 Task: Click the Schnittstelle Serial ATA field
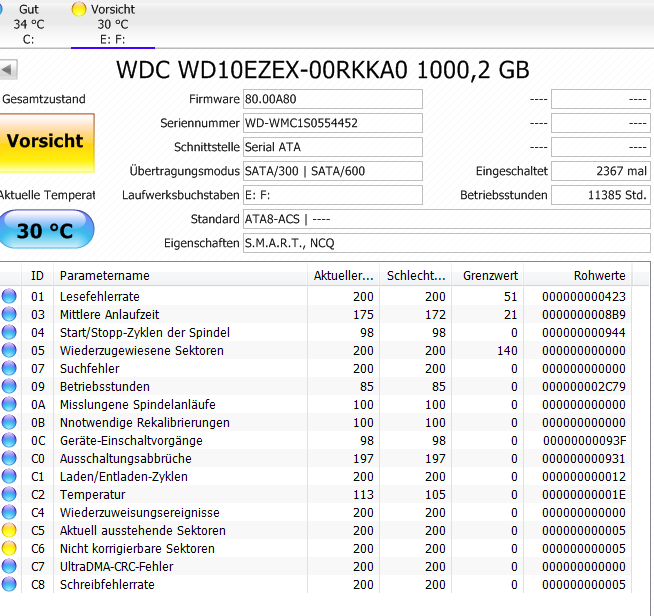click(333, 147)
